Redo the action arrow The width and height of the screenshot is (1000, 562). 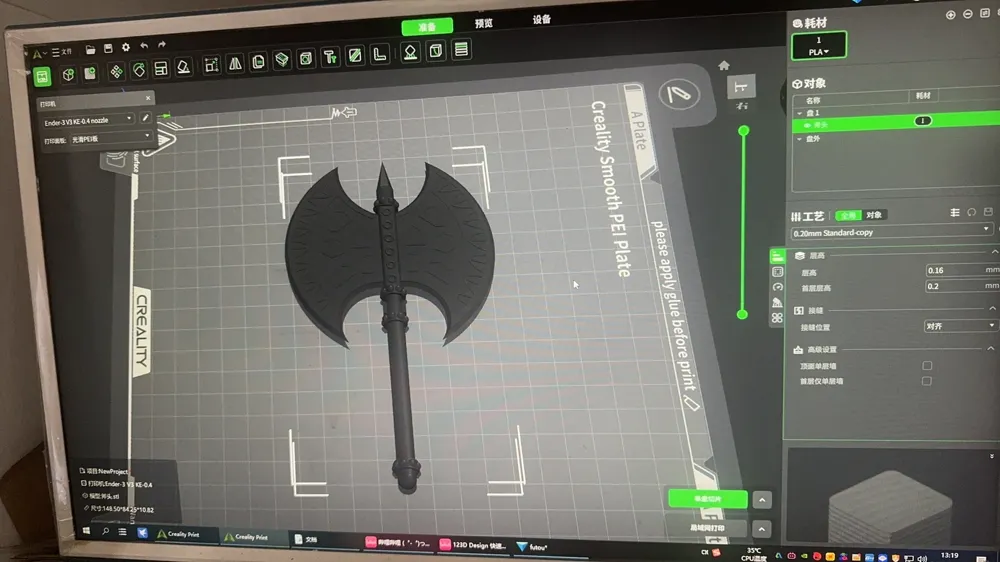[162, 45]
